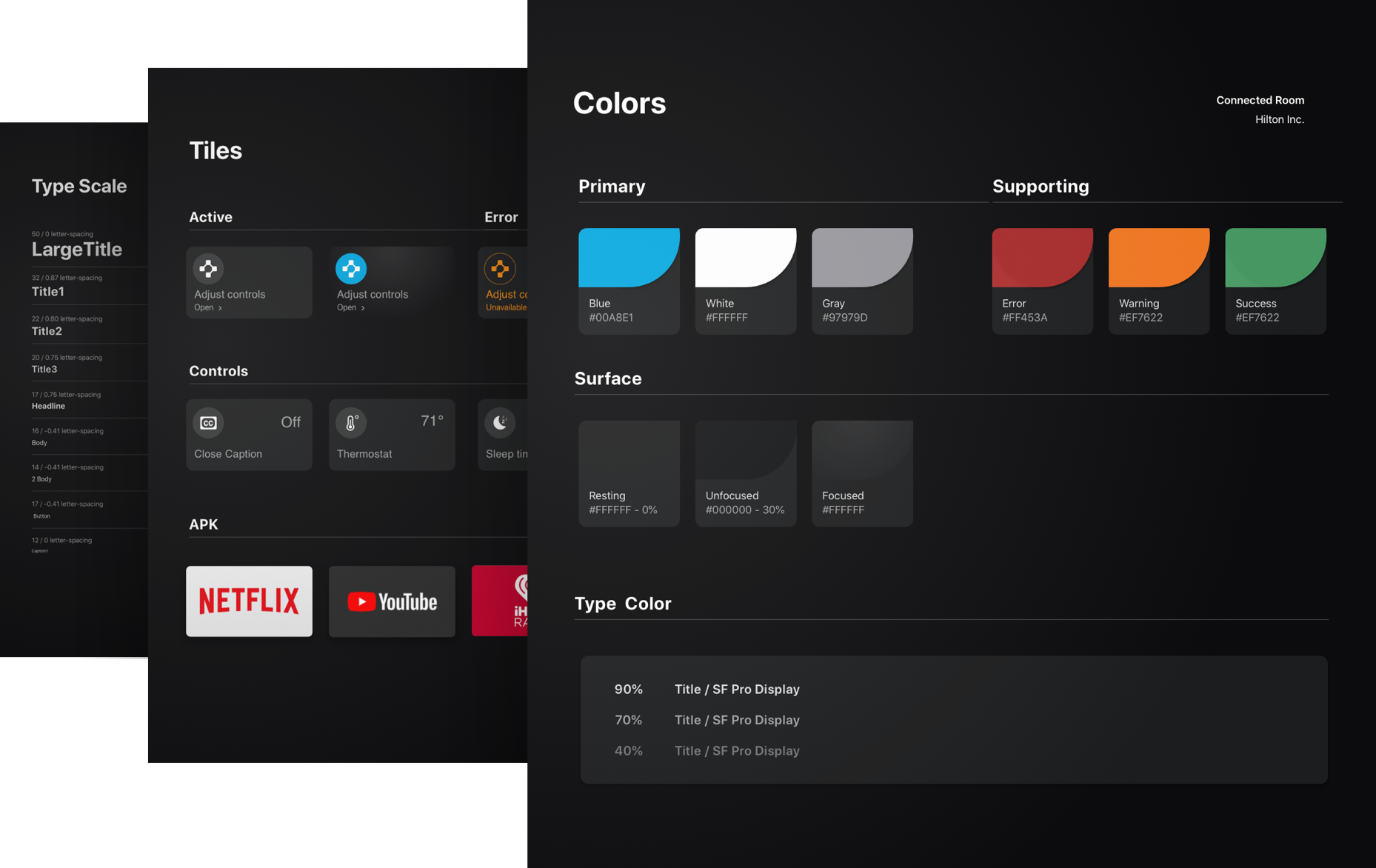Select the Title2 type sample
Screen dimensions: 1376x868
pos(47,331)
